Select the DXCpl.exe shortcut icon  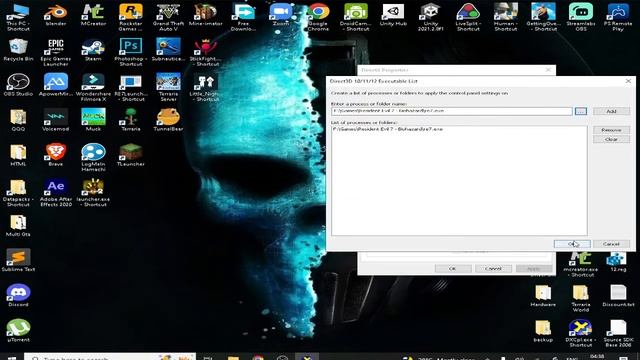580,333
